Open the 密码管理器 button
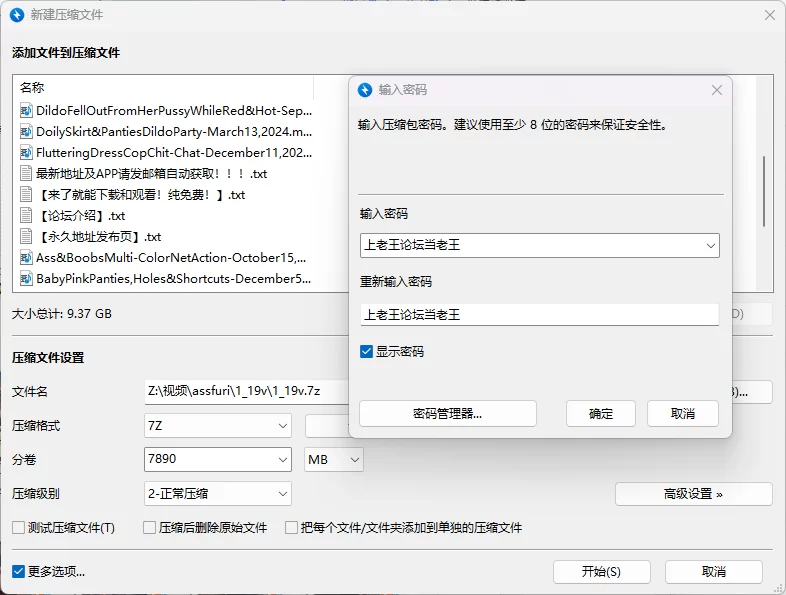 (447, 414)
